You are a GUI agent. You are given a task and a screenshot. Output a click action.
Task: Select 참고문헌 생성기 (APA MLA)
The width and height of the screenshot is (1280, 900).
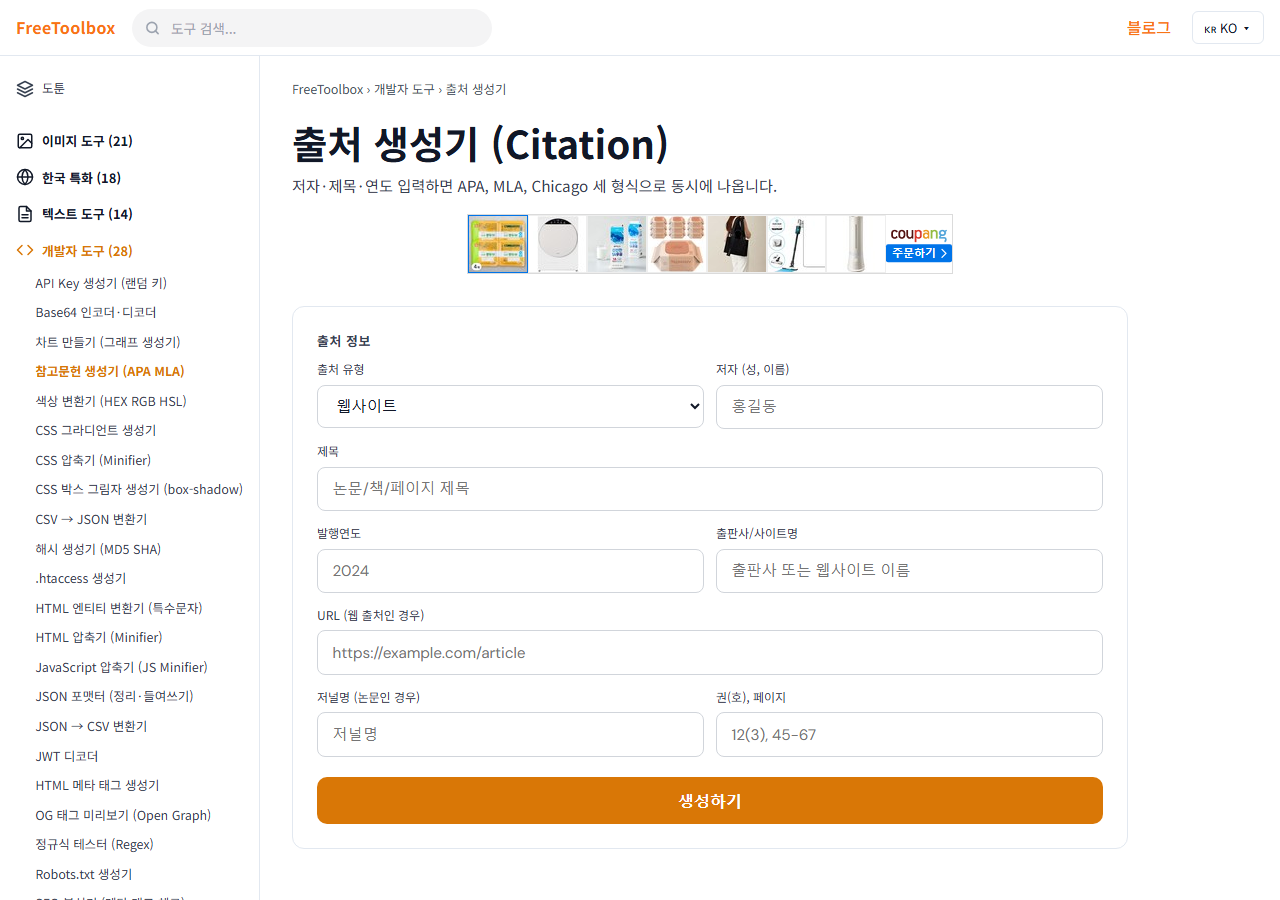click(110, 371)
